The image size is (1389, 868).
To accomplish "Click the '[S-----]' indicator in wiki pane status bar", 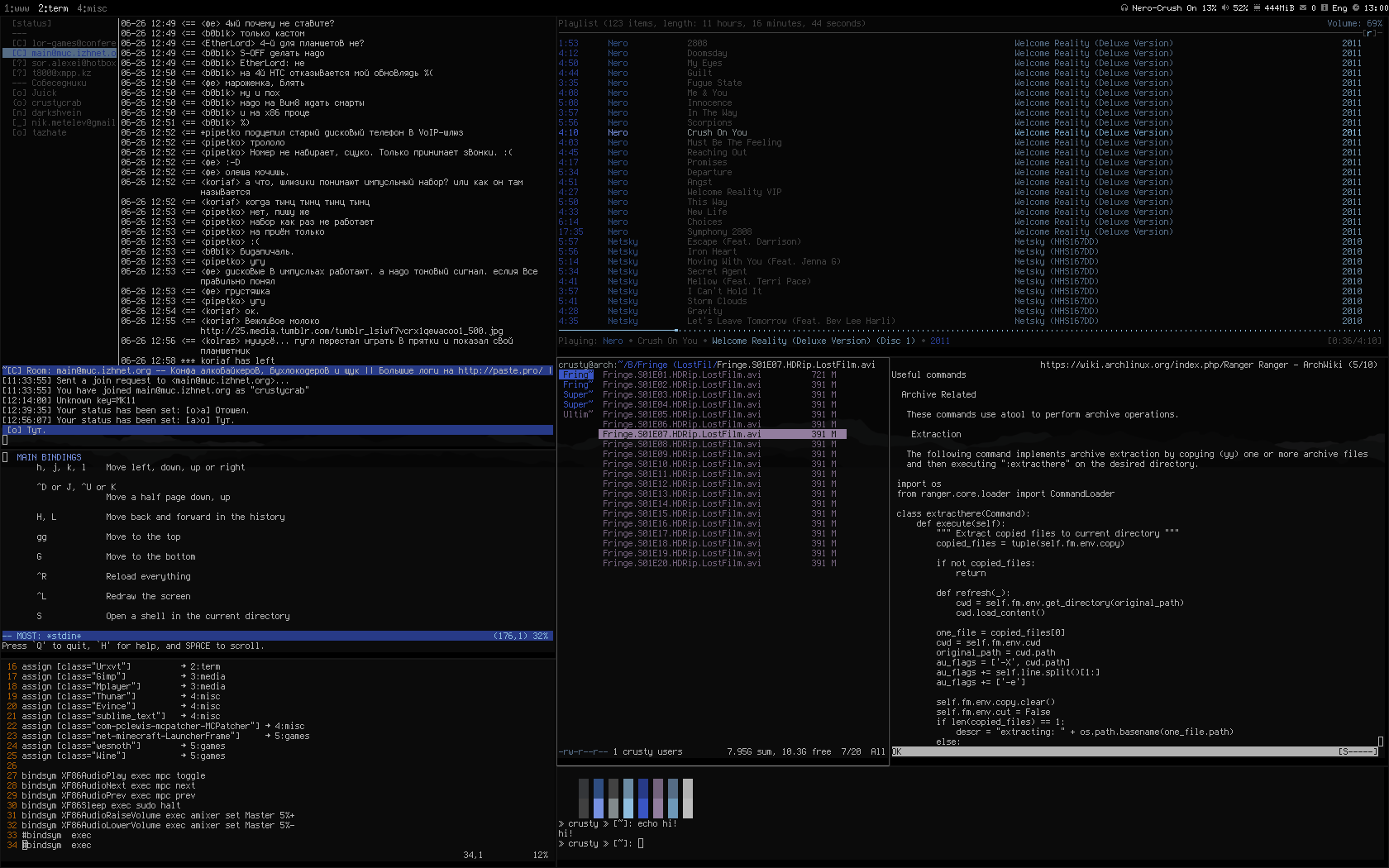I will tap(1358, 751).
